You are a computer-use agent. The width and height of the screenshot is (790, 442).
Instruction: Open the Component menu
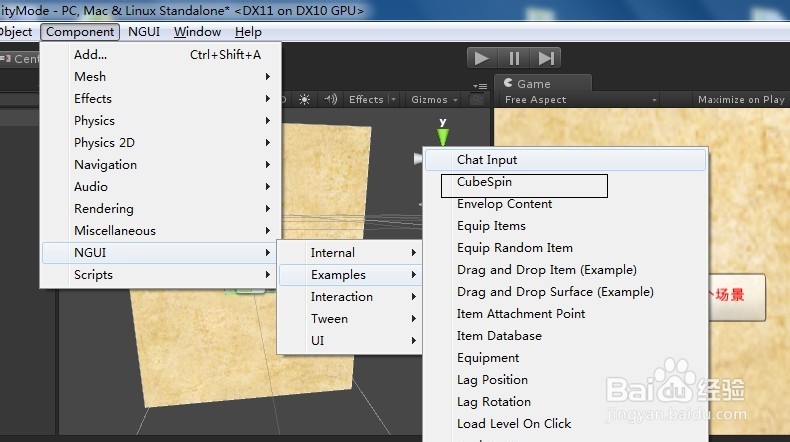click(80, 32)
